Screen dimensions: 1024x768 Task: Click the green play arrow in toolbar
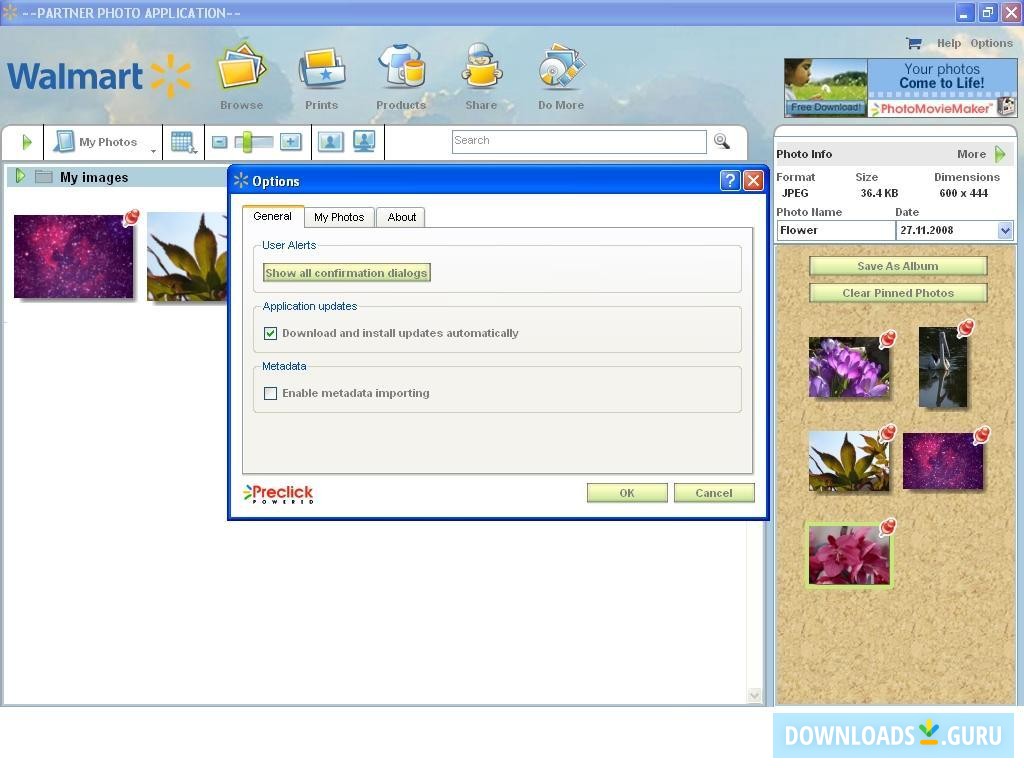[x=26, y=142]
